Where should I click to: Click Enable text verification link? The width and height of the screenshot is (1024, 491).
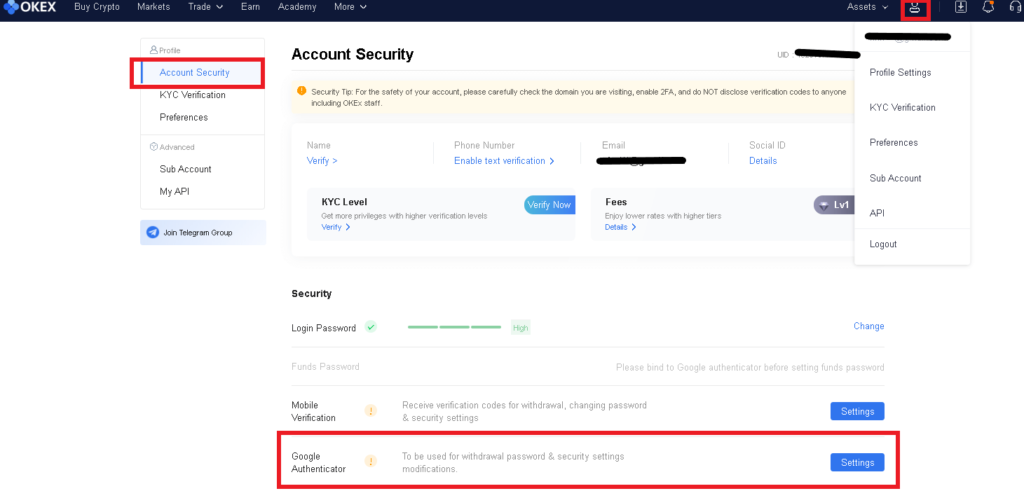504,161
